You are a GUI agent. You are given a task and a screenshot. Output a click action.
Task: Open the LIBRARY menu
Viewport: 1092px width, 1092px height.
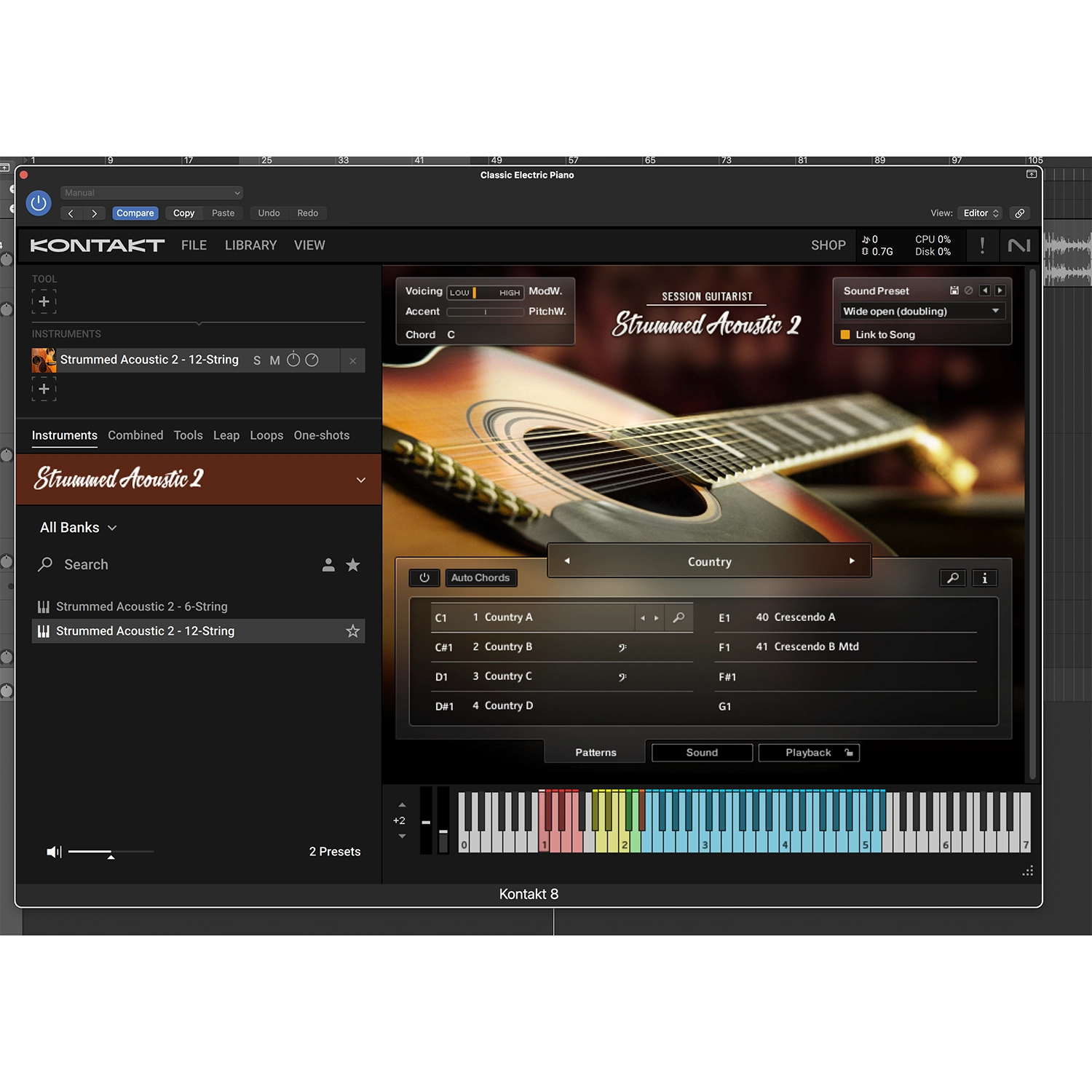point(250,245)
